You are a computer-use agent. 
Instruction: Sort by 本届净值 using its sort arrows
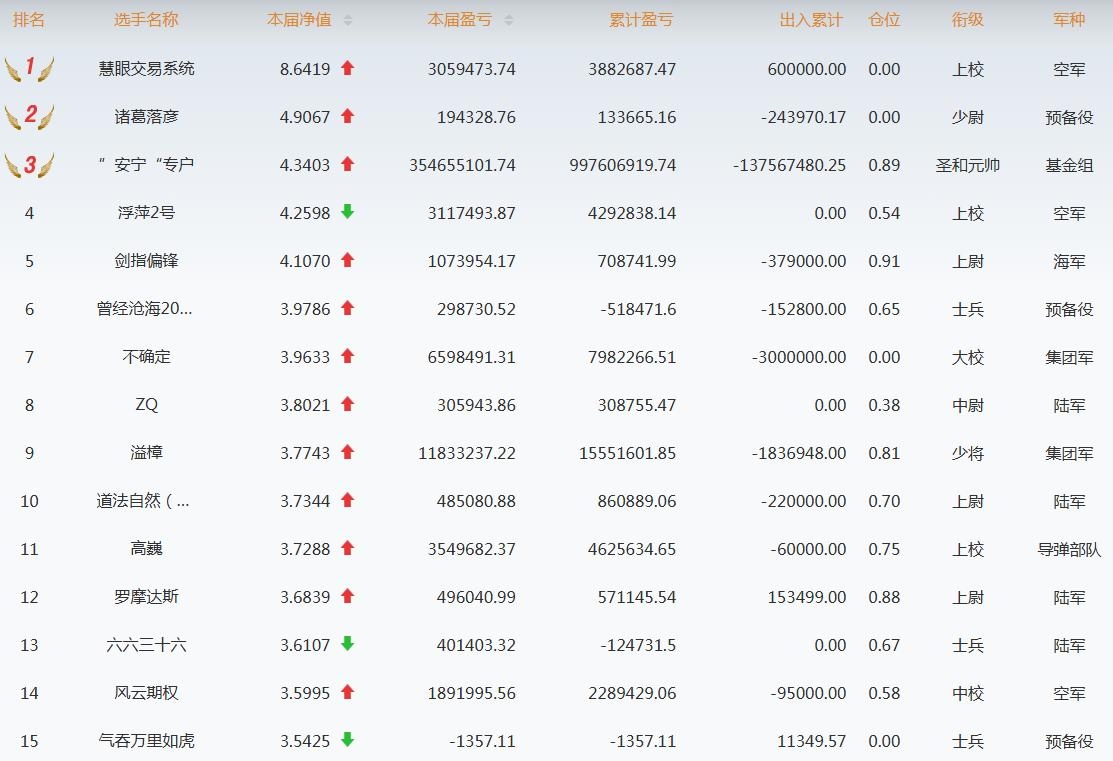348,20
